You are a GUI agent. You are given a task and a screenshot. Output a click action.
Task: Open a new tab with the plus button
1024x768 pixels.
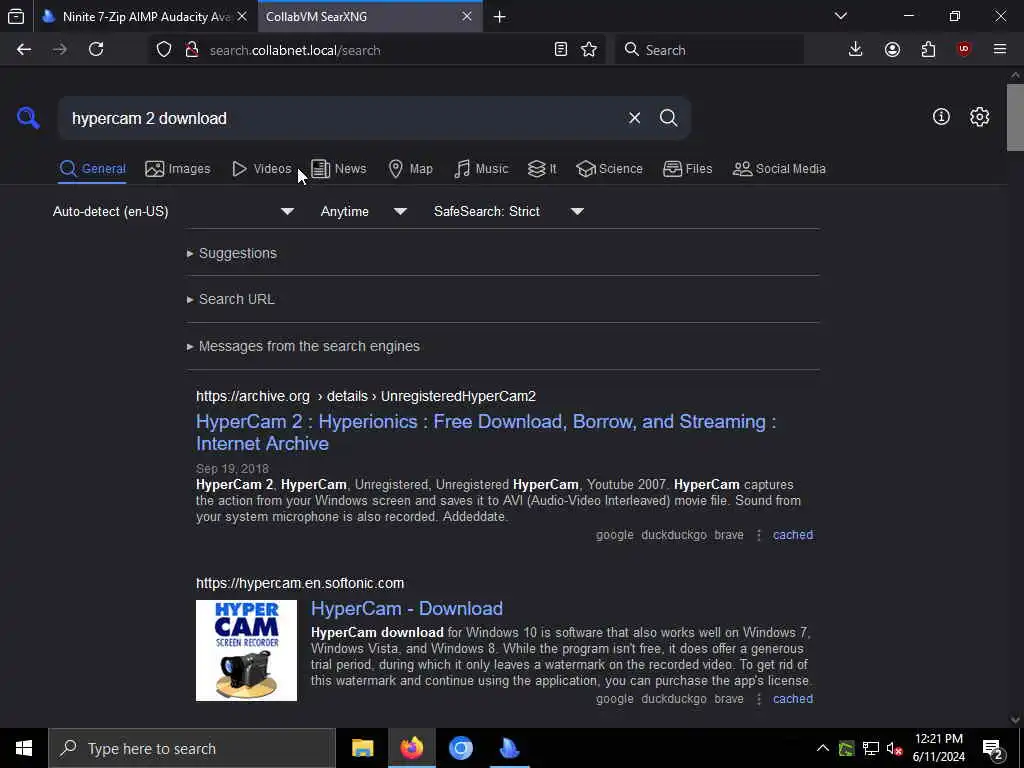click(x=500, y=17)
